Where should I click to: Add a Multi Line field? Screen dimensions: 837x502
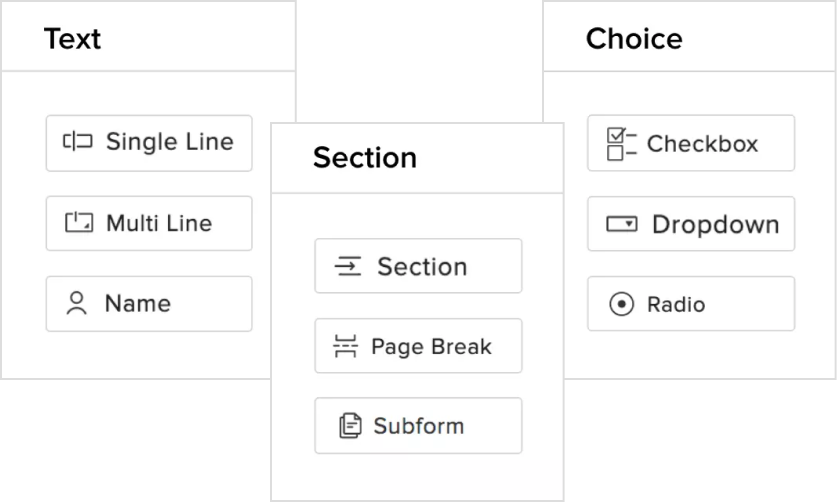click(149, 223)
